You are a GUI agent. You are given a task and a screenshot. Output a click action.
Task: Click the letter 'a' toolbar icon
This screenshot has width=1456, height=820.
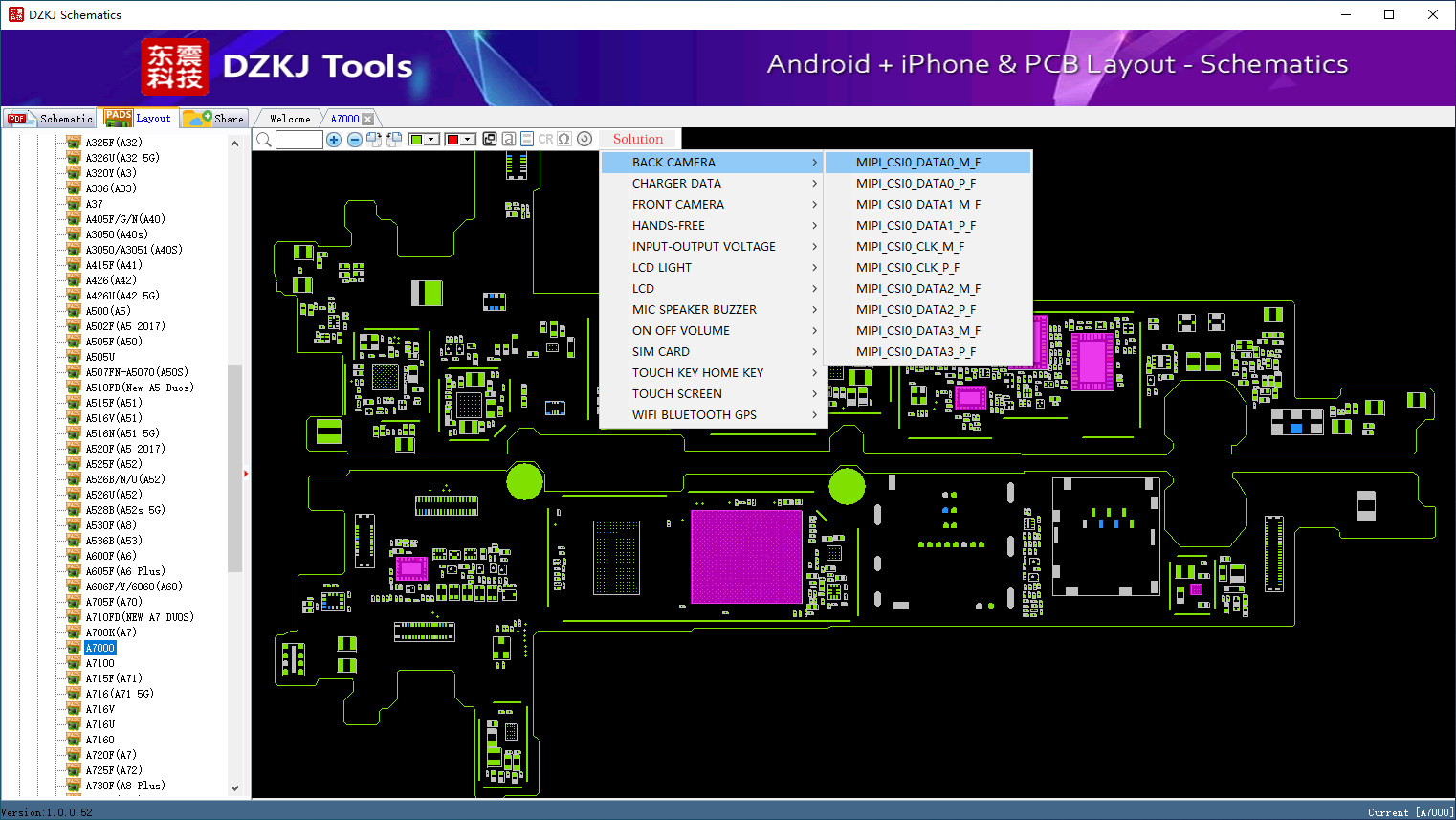[x=509, y=139]
